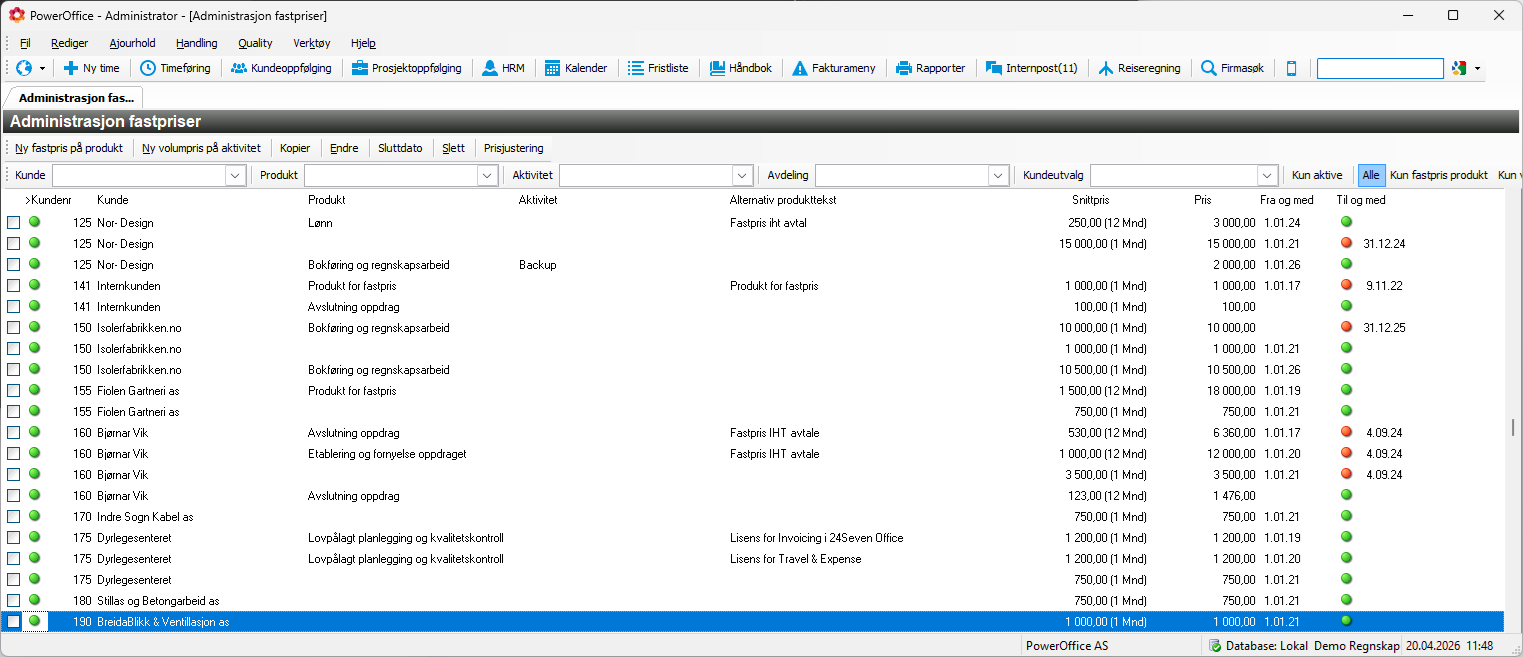This screenshot has height=657, width=1523.
Task: Click the Prisjustering button
Action: coord(513,148)
